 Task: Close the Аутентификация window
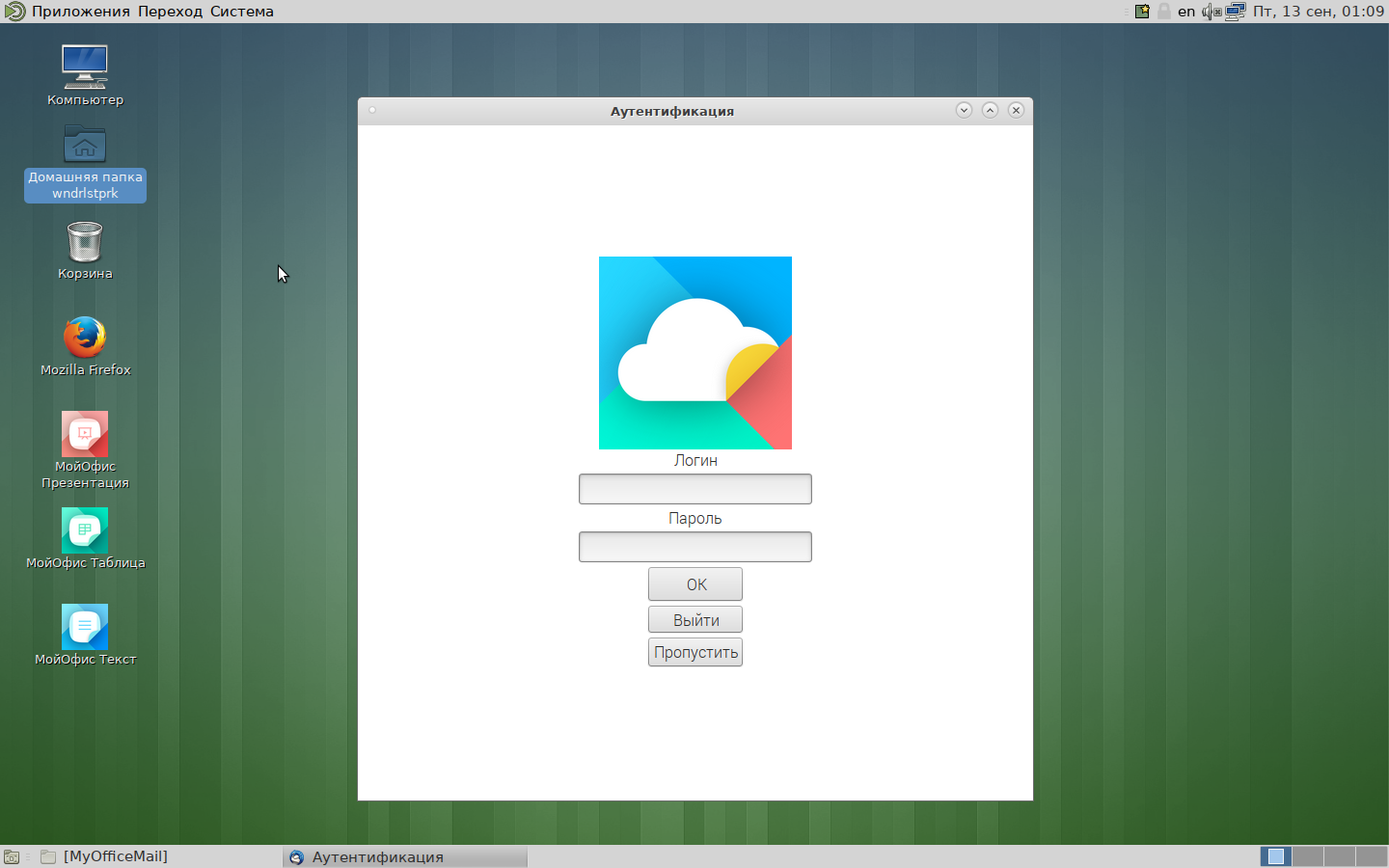point(1016,110)
